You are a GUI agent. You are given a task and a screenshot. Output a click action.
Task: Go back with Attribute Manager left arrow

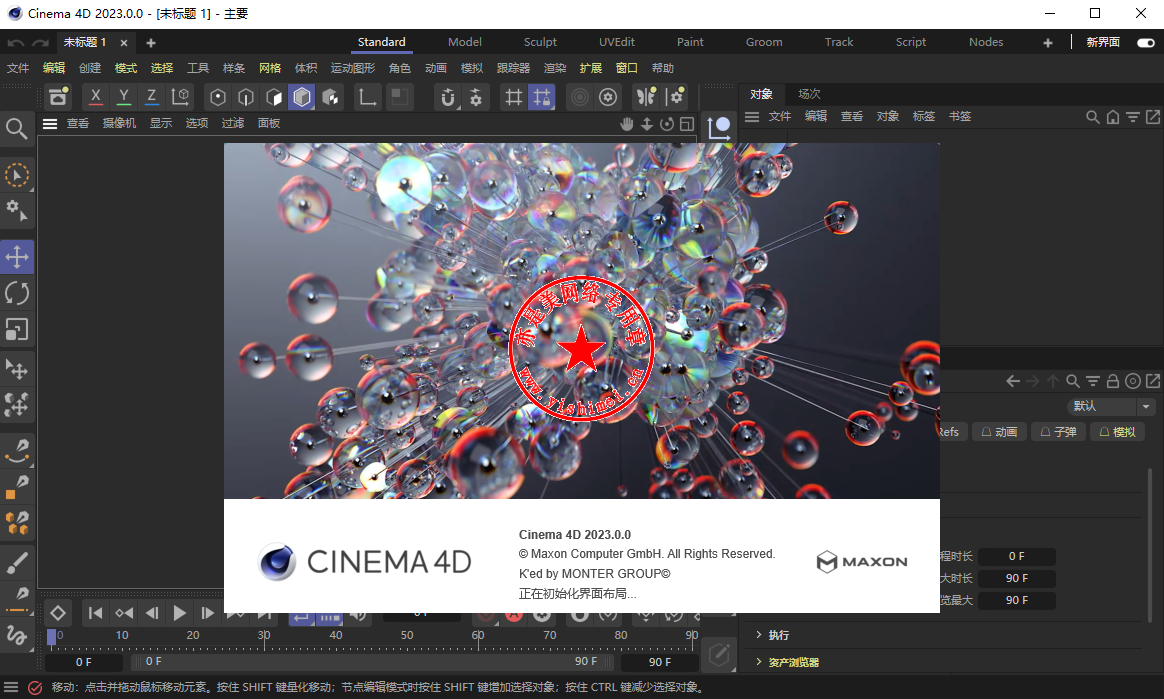pyautogui.click(x=1013, y=381)
